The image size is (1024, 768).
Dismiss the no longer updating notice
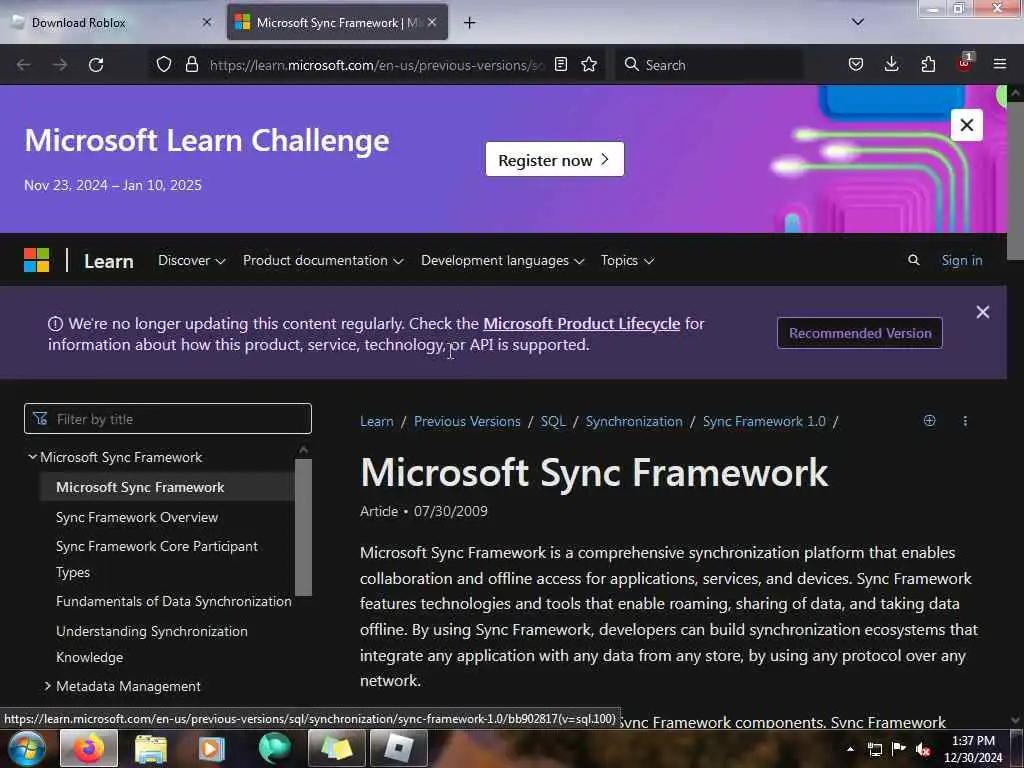pyautogui.click(x=982, y=312)
